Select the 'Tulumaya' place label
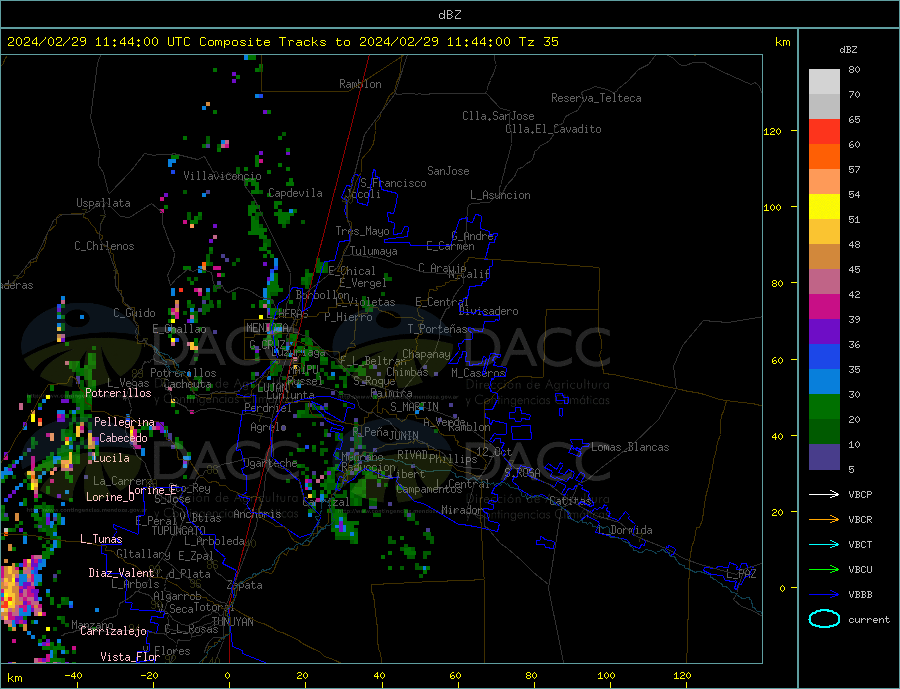This screenshot has height=689, width=900. [374, 251]
